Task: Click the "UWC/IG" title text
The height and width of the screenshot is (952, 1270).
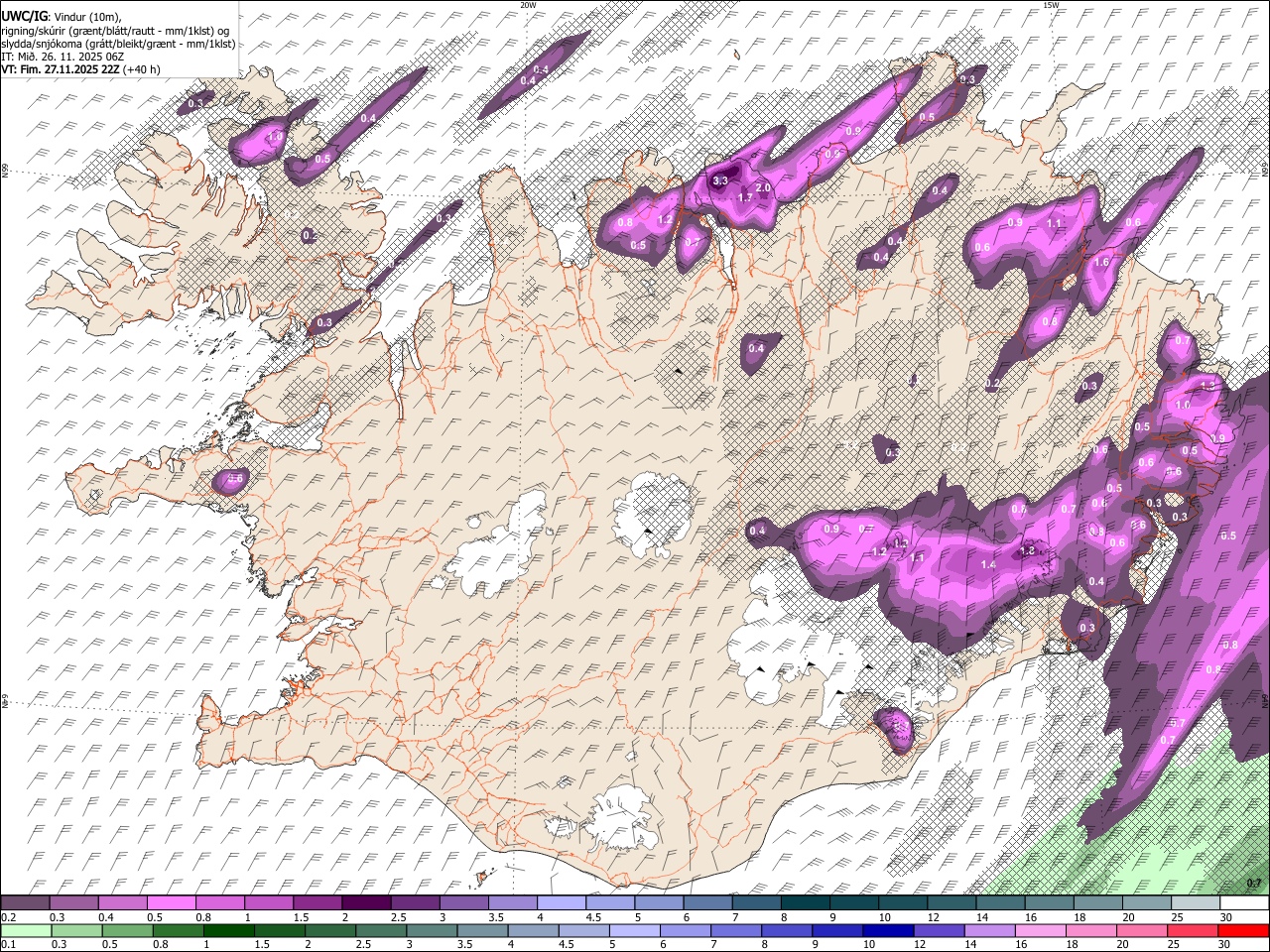Action: click(x=24, y=16)
